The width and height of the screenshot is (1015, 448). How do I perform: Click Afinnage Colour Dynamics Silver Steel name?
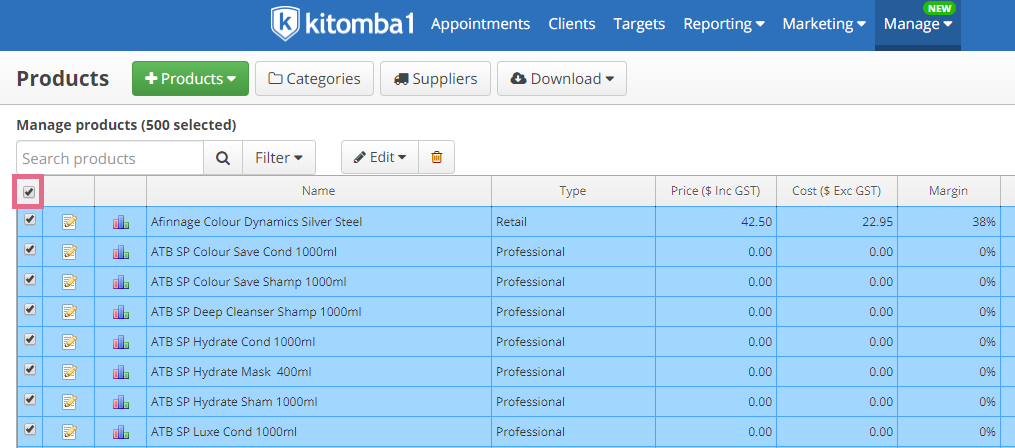pyautogui.click(x=256, y=222)
